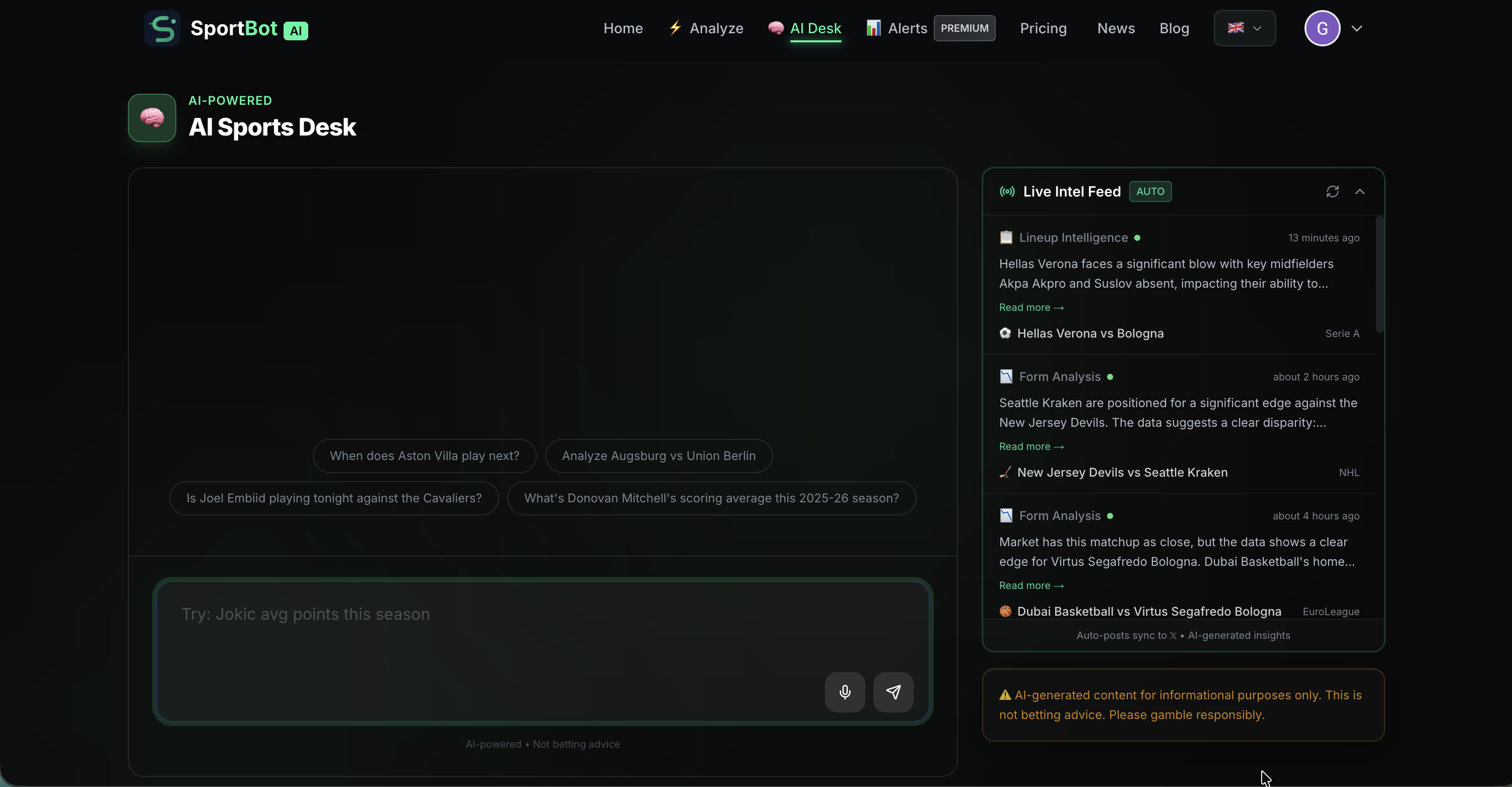Toggle the AUTO mode on Live Intel Feed
The width and height of the screenshot is (1512, 787).
click(x=1150, y=191)
